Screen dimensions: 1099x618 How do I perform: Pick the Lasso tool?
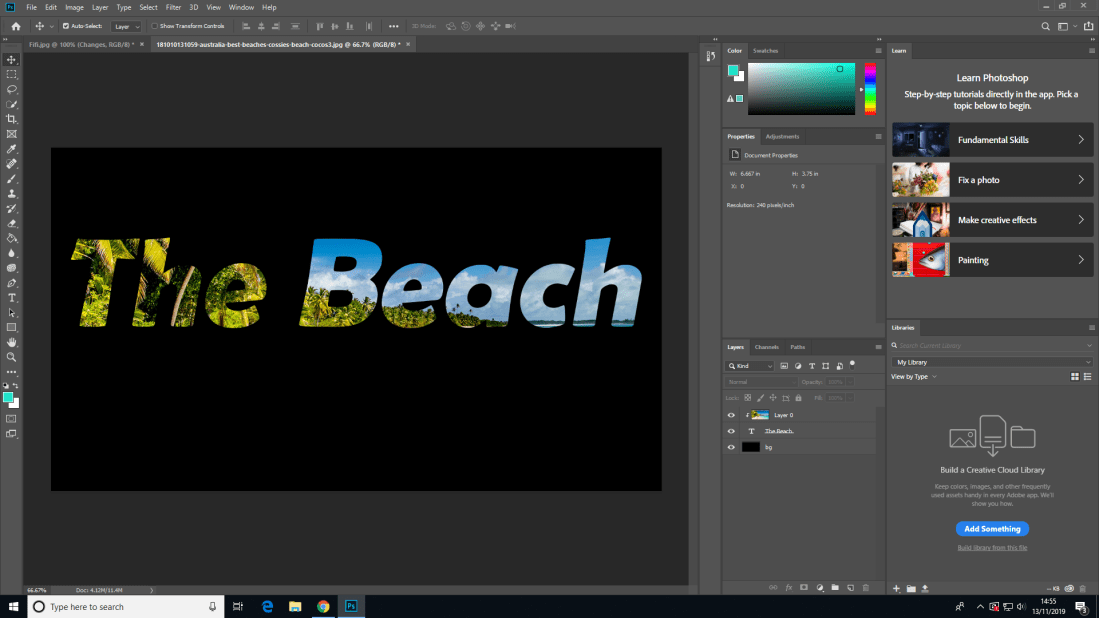tap(12, 89)
